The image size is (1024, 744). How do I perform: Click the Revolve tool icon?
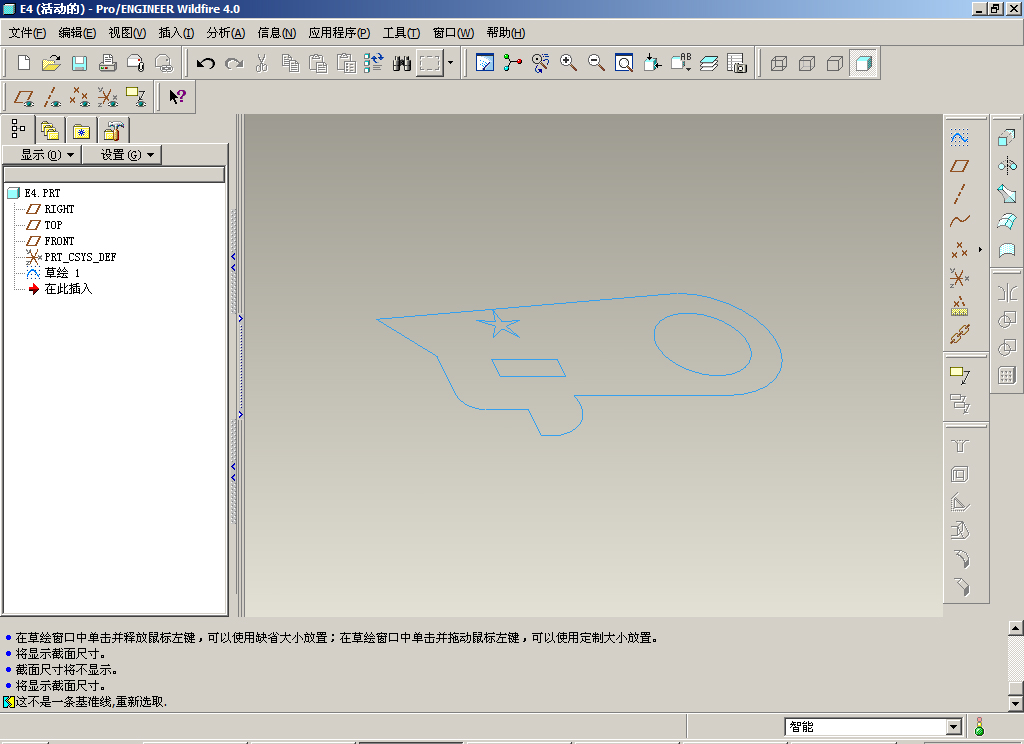(x=1007, y=166)
